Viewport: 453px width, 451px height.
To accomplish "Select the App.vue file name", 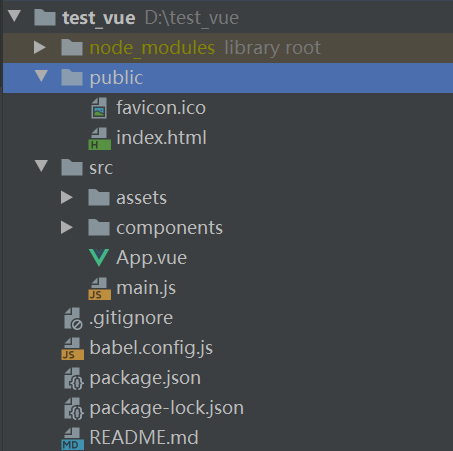I will tap(151, 258).
